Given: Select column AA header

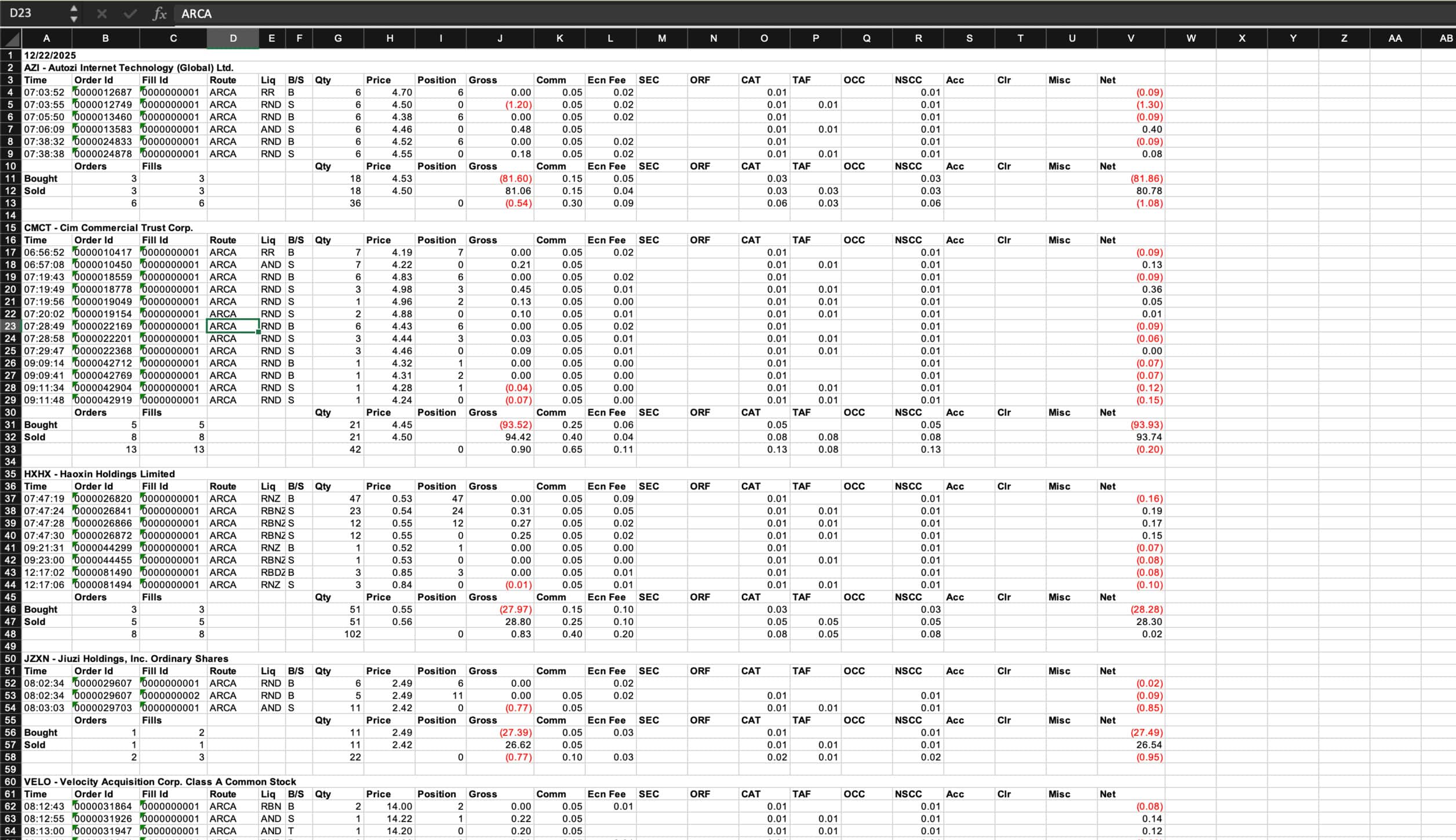Looking at the screenshot, I should pos(1395,39).
